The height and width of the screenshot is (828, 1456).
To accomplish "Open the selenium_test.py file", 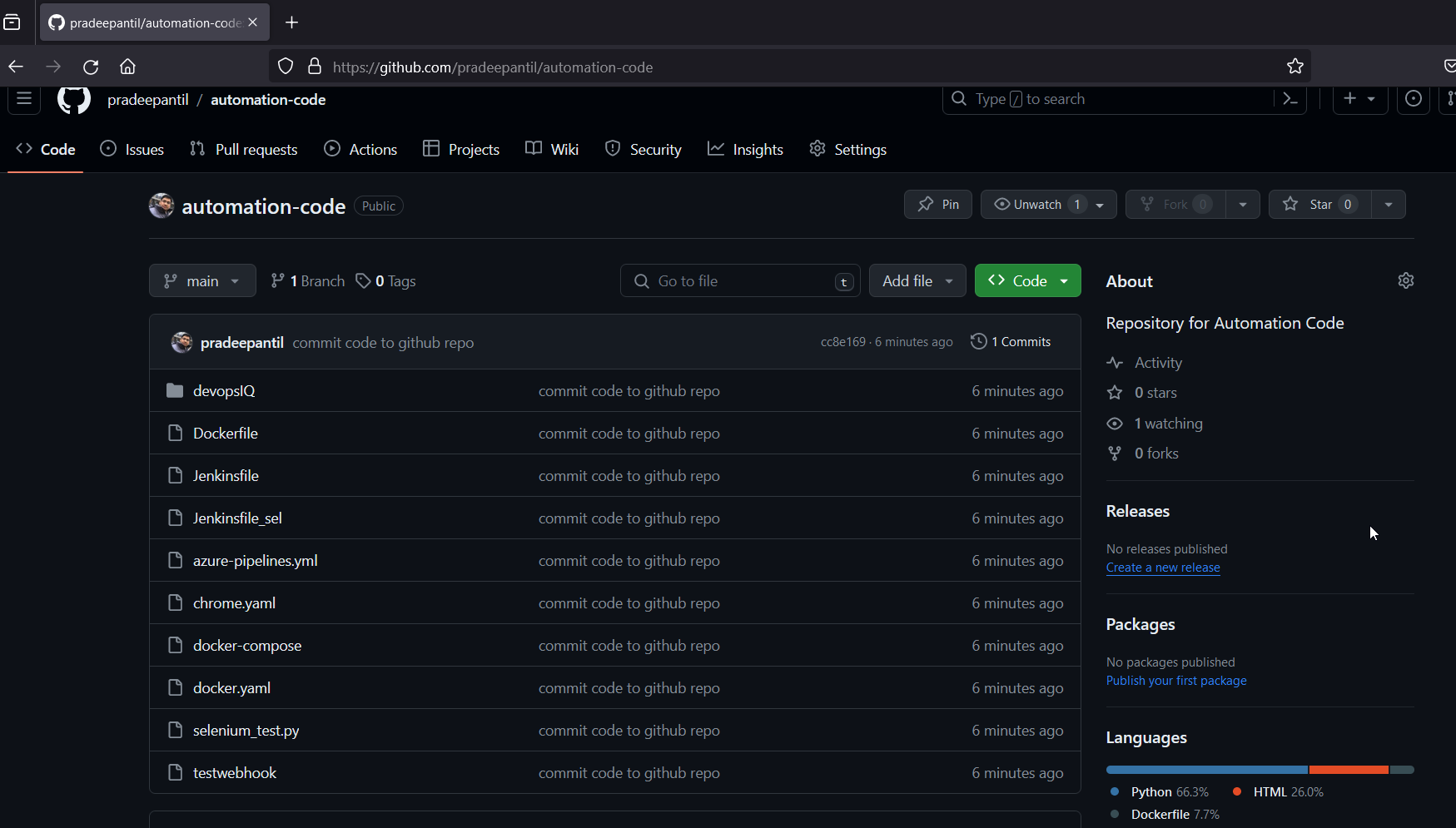I will [x=246, y=730].
